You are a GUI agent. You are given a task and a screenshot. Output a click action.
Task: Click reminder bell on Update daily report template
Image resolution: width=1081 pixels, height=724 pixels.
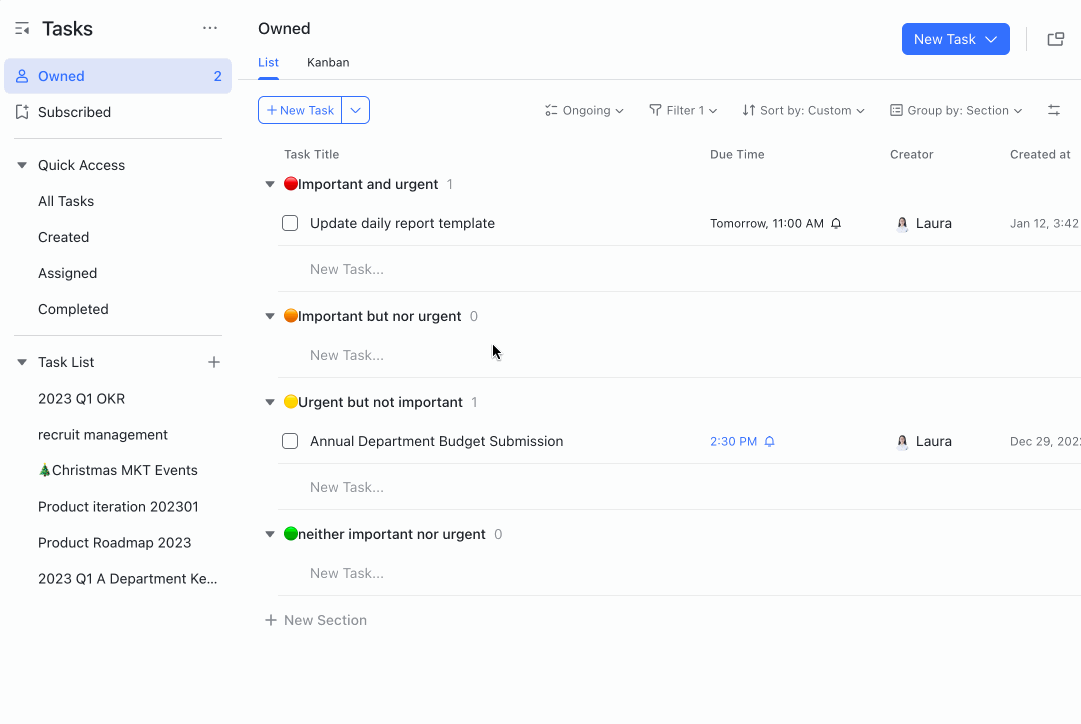[836, 223]
